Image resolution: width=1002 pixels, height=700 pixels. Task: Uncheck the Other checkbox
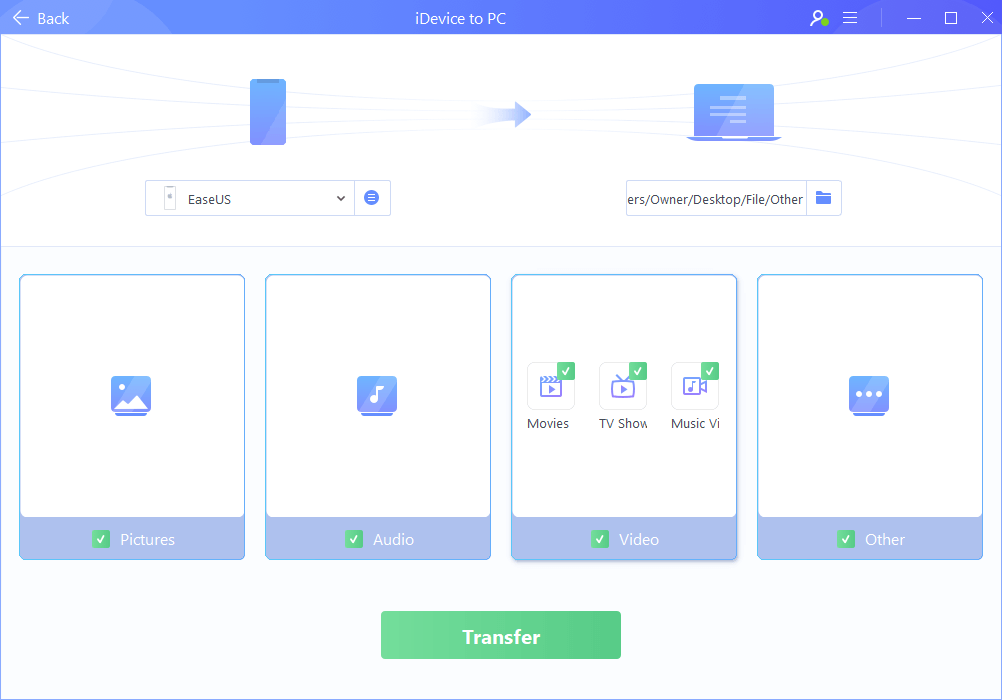pos(846,539)
